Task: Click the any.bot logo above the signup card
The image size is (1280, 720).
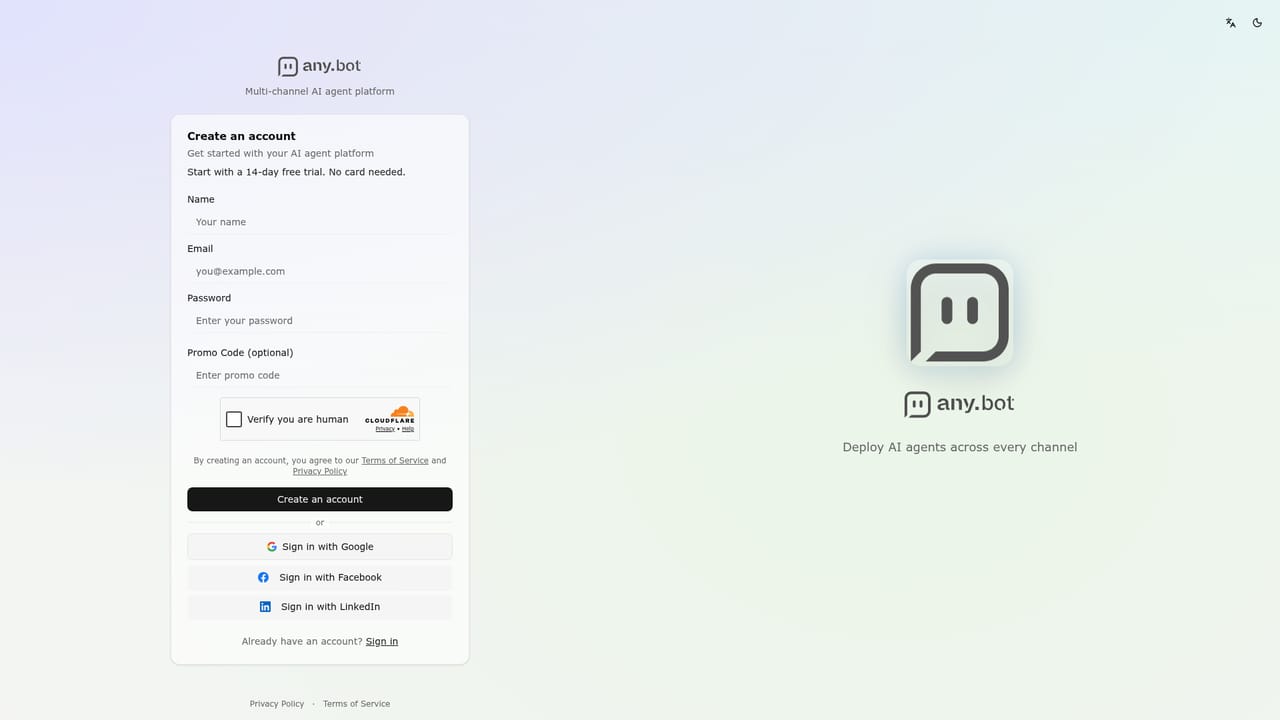Action: [319, 66]
